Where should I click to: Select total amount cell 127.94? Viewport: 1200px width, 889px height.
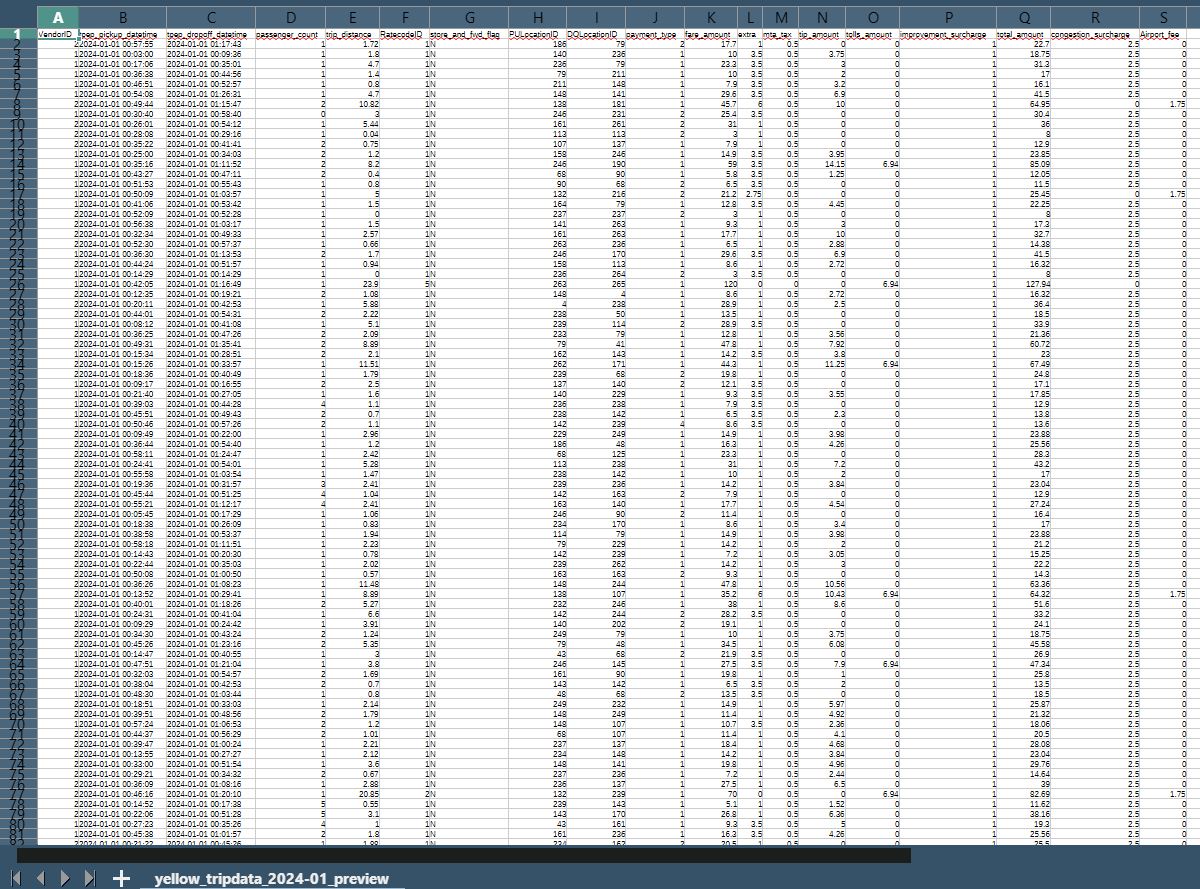pos(1024,282)
